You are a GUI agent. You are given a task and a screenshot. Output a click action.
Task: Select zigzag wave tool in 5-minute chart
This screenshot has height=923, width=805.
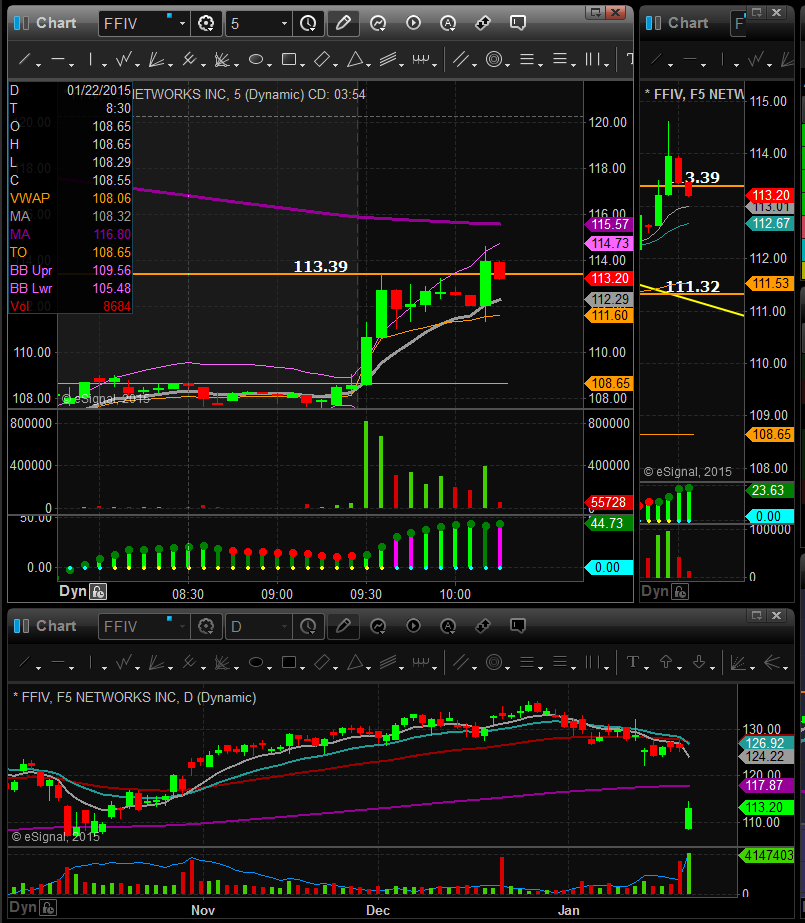point(124,59)
